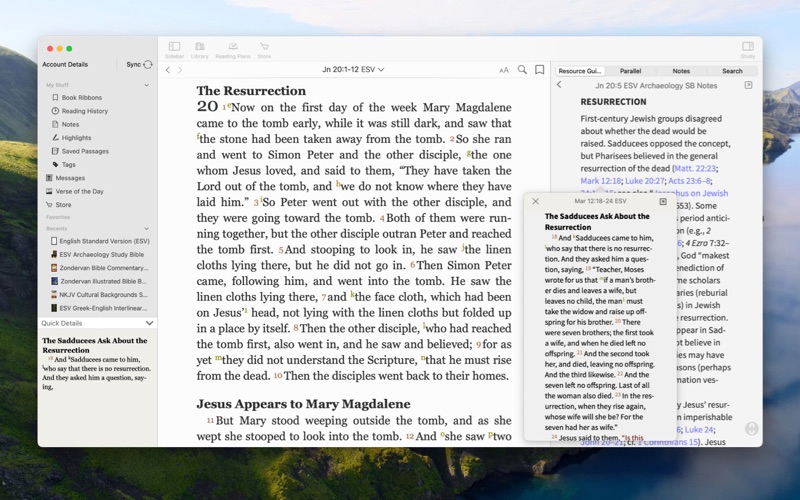Open the text size AA control
This screenshot has height=500, width=800.
[x=504, y=70]
